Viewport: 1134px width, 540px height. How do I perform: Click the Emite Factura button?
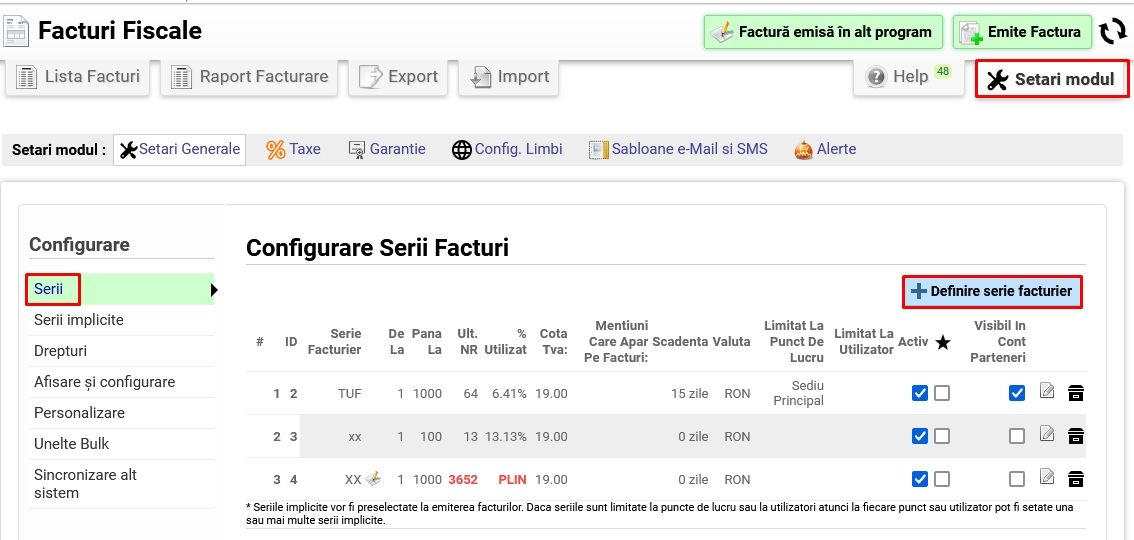click(x=1020, y=32)
